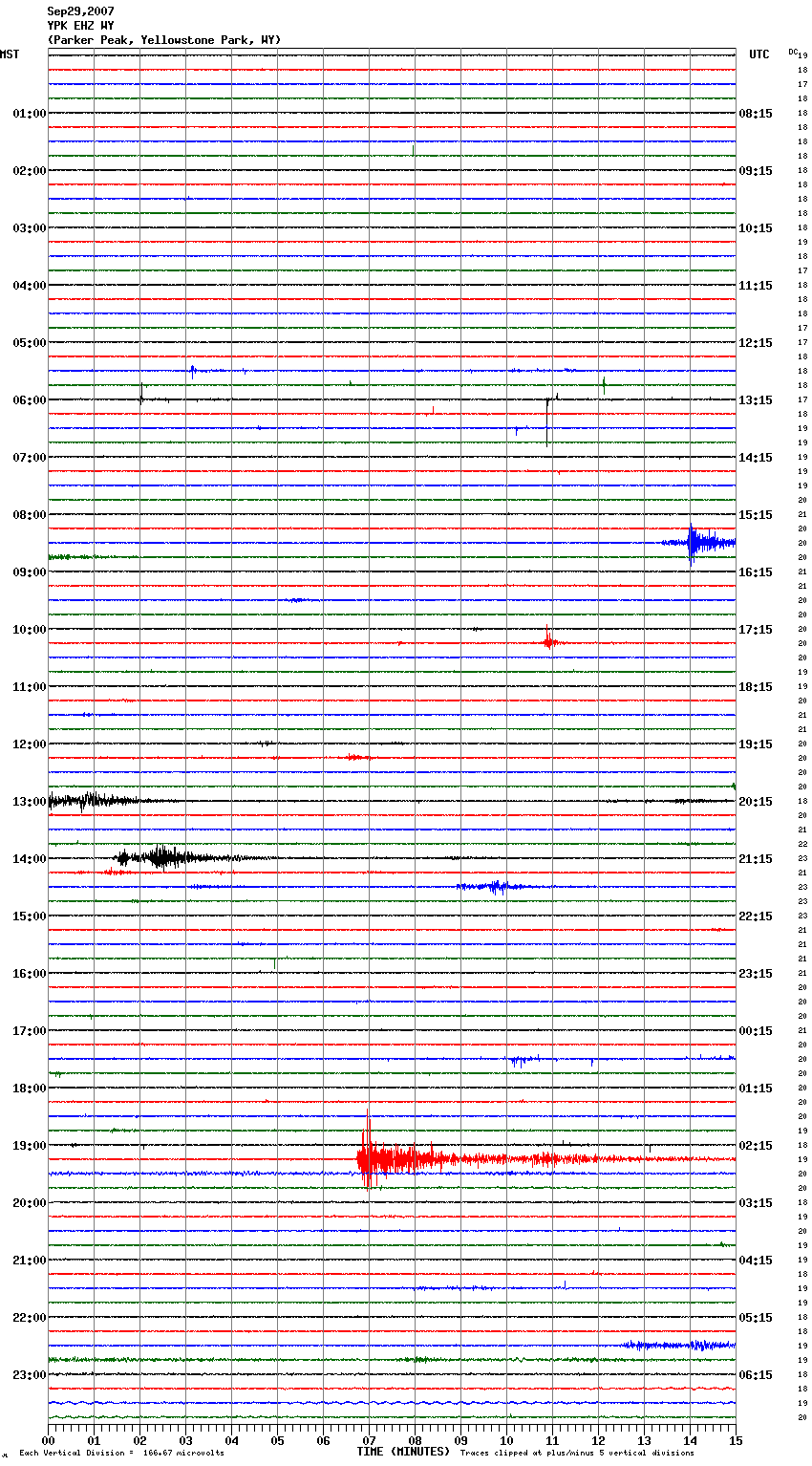Click the 13:15 UTC time label

pos(756,400)
